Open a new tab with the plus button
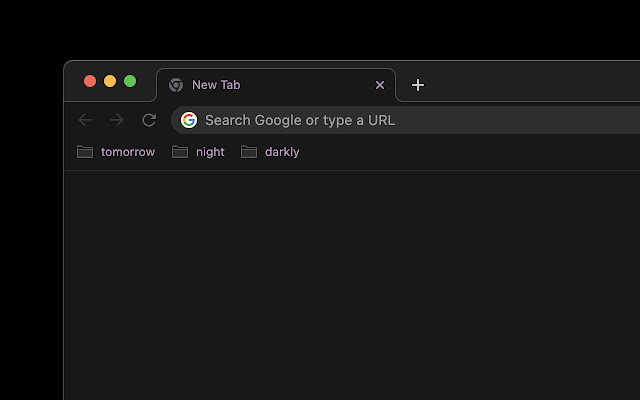 [418, 85]
